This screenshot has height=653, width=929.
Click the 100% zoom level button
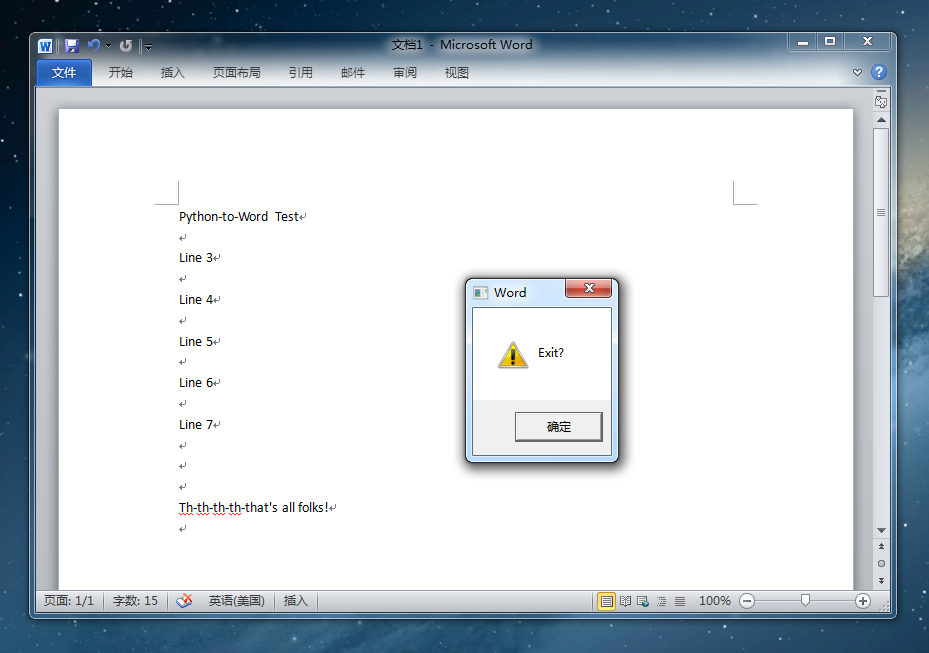tap(714, 601)
